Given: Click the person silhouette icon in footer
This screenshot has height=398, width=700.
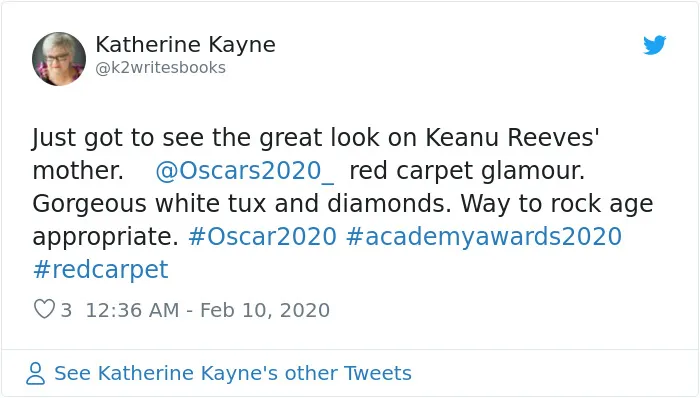Looking at the screenshot, I should click(35, 373).
